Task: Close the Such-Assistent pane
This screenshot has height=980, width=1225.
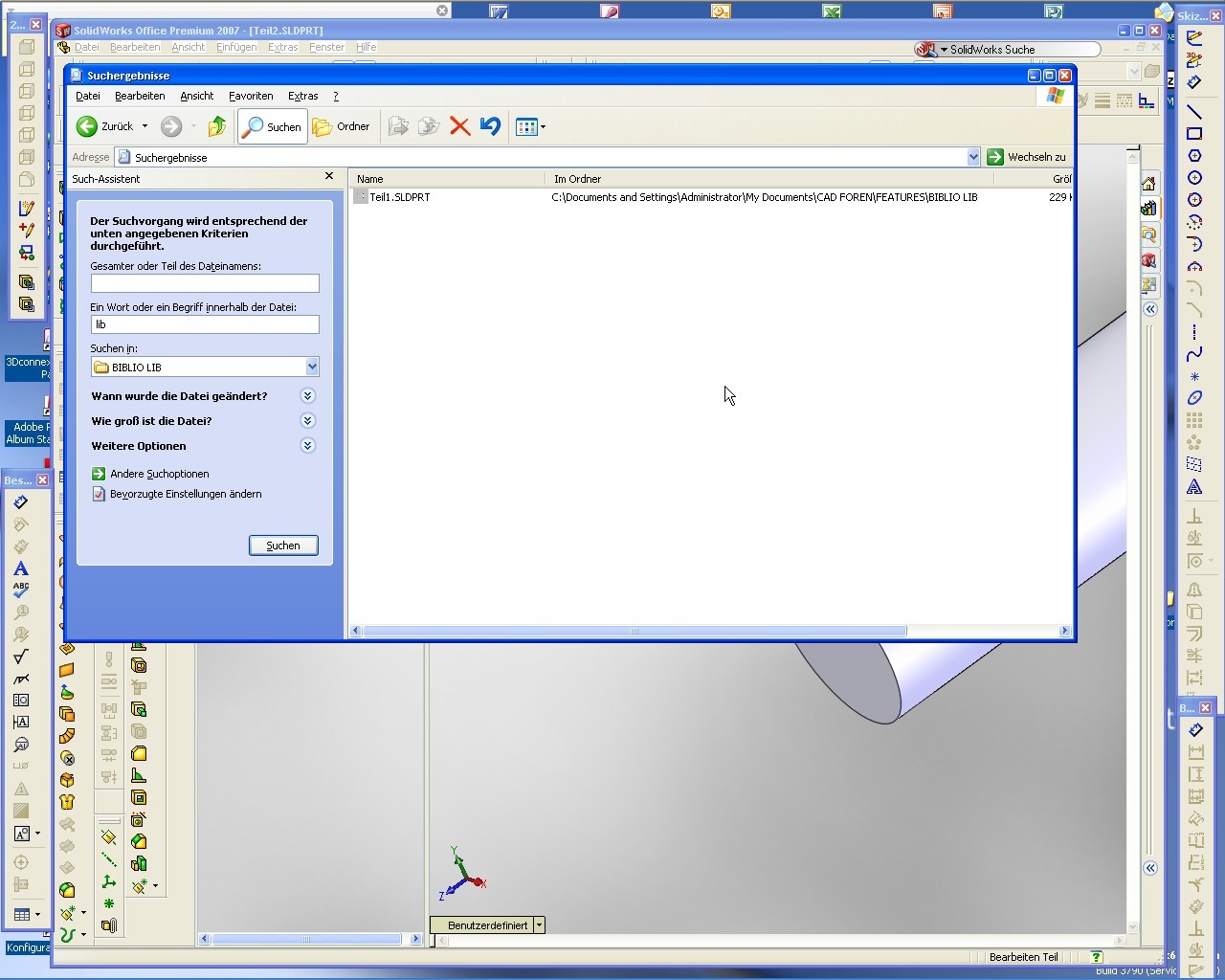Action: coord(329,176)
